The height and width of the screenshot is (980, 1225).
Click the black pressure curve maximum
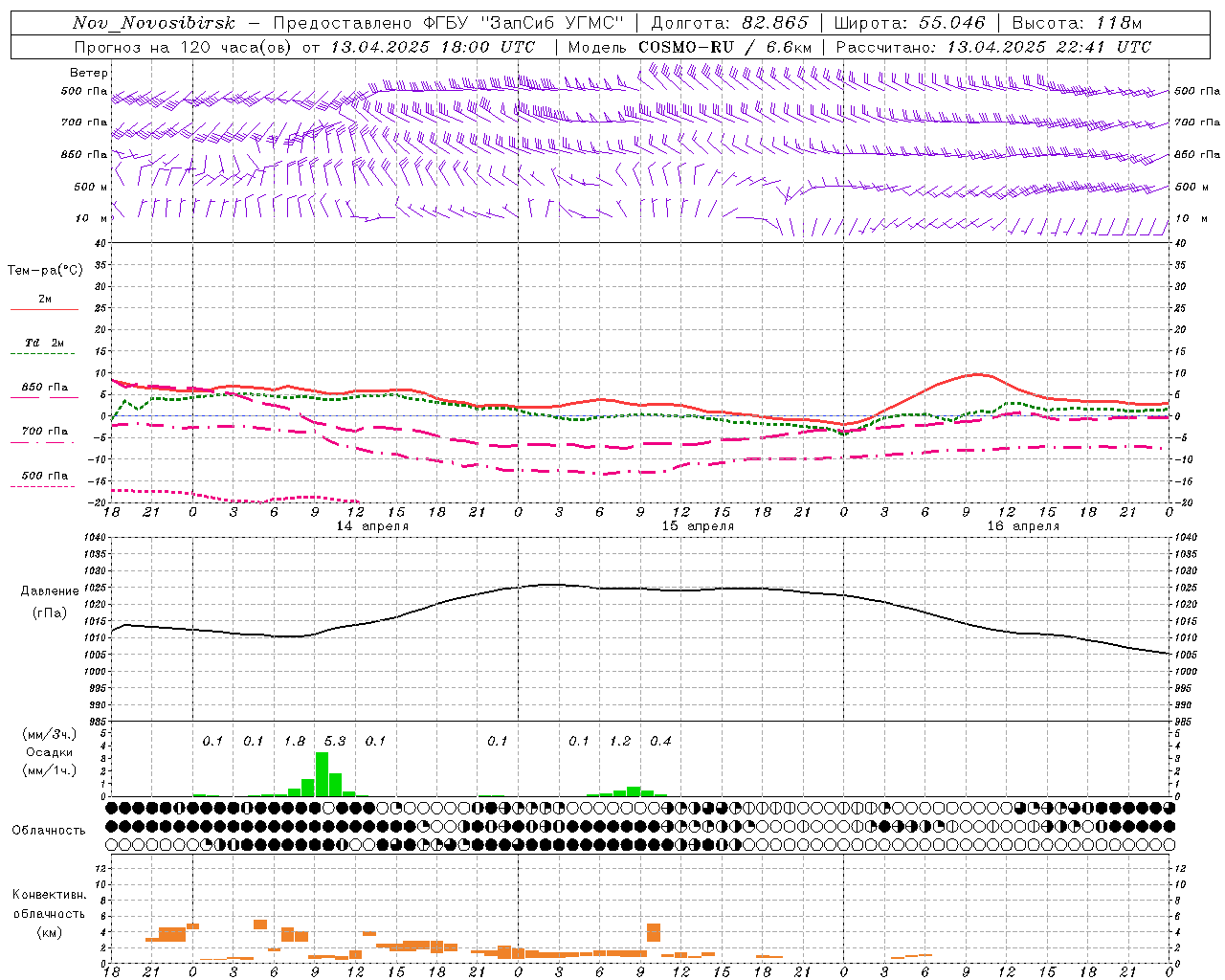pos(552,584)
